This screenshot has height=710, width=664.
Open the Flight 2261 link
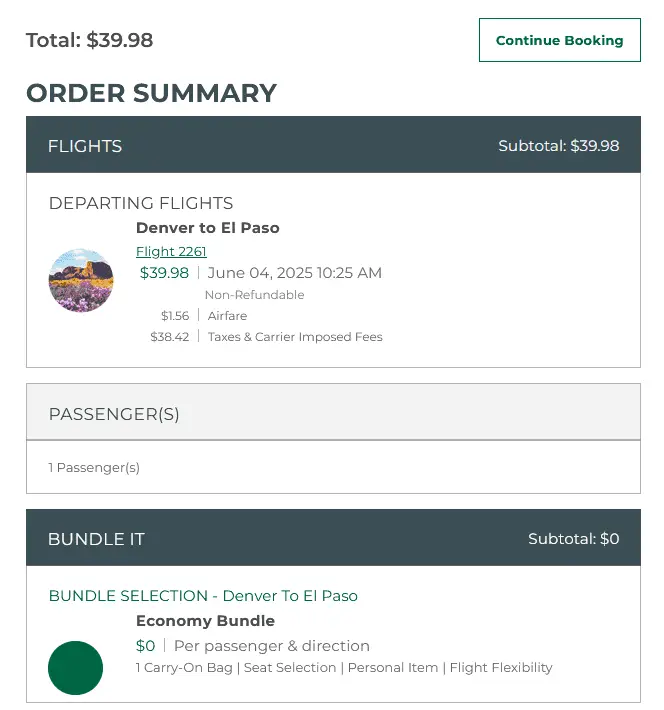pos(171,251)
